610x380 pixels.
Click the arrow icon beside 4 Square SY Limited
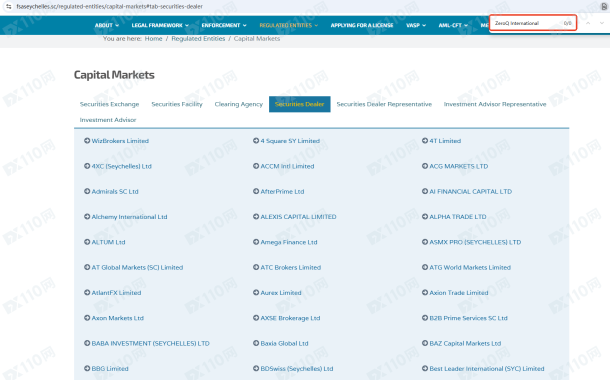256,140
